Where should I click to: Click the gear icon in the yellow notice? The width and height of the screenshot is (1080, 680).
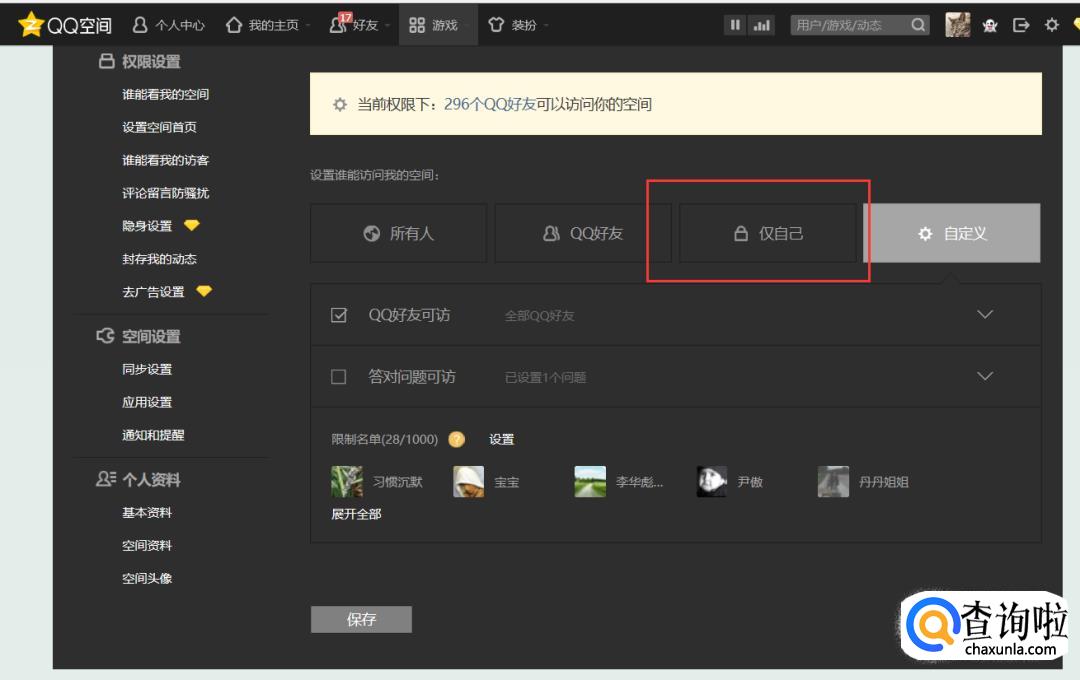(340, 105)
